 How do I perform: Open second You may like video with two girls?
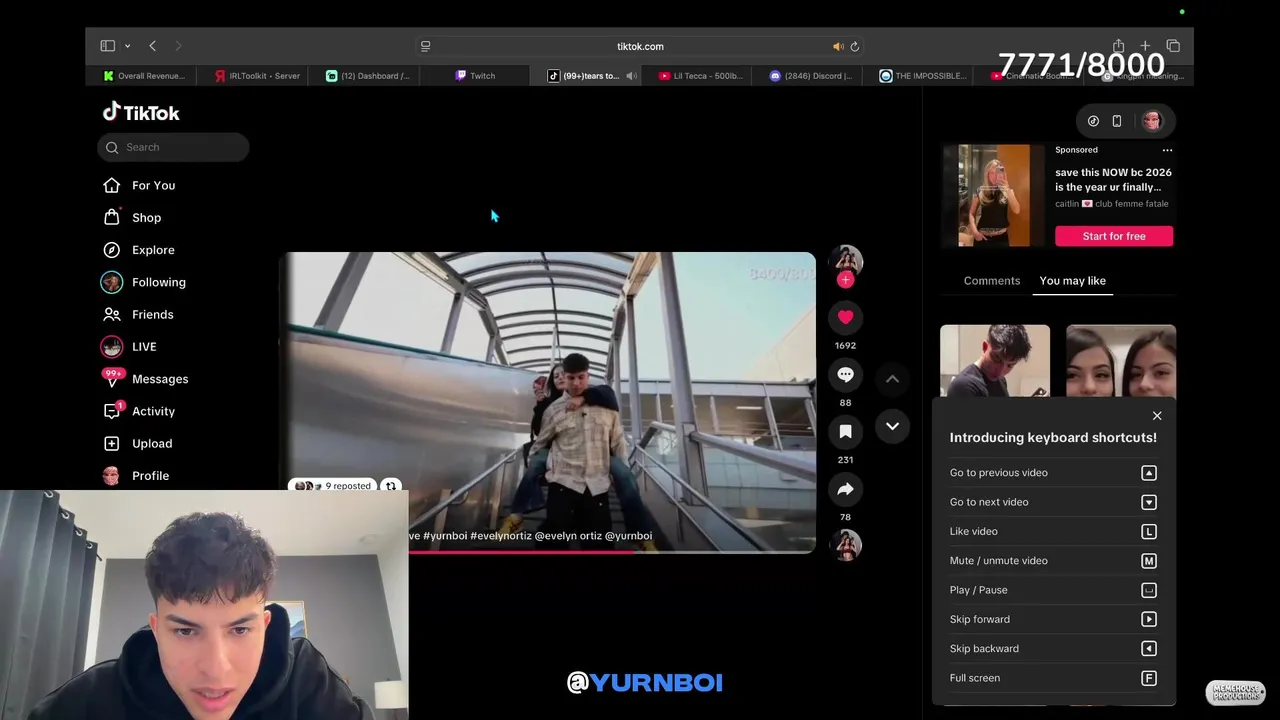point(1121,361)
